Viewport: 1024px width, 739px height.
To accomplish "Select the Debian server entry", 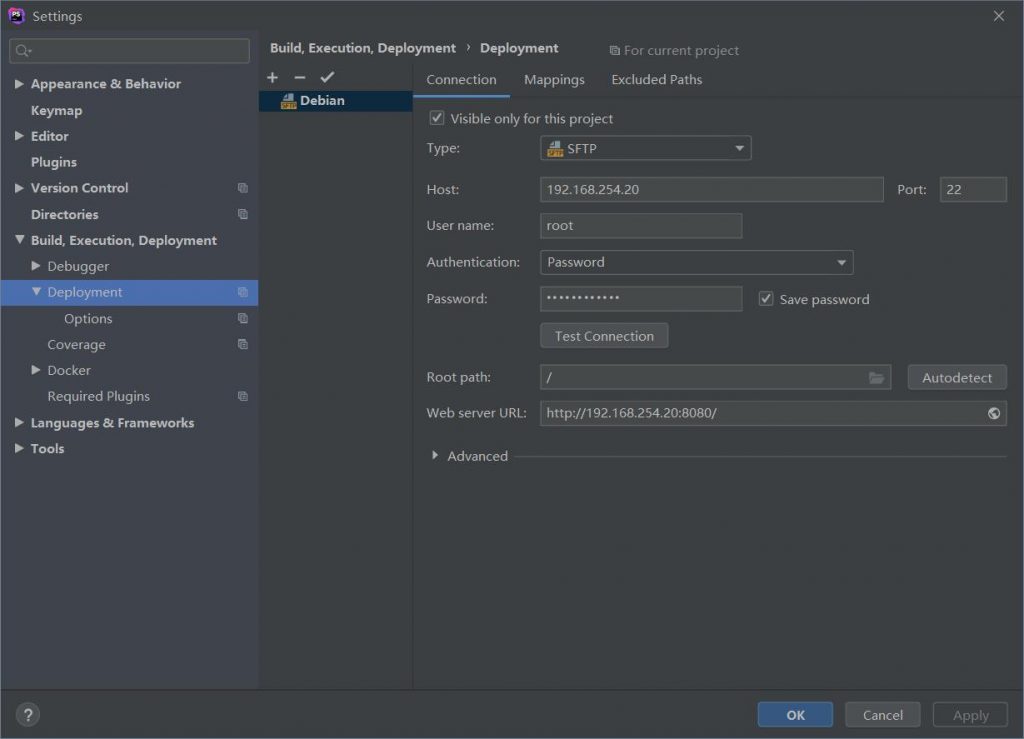I will 336,101.
